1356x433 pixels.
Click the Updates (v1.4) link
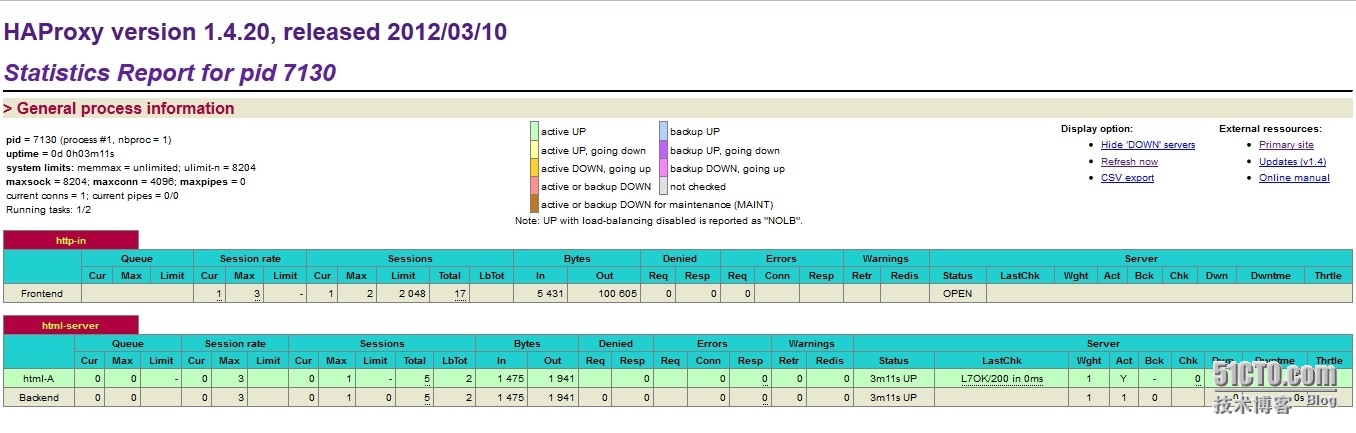pos(1292,161)
